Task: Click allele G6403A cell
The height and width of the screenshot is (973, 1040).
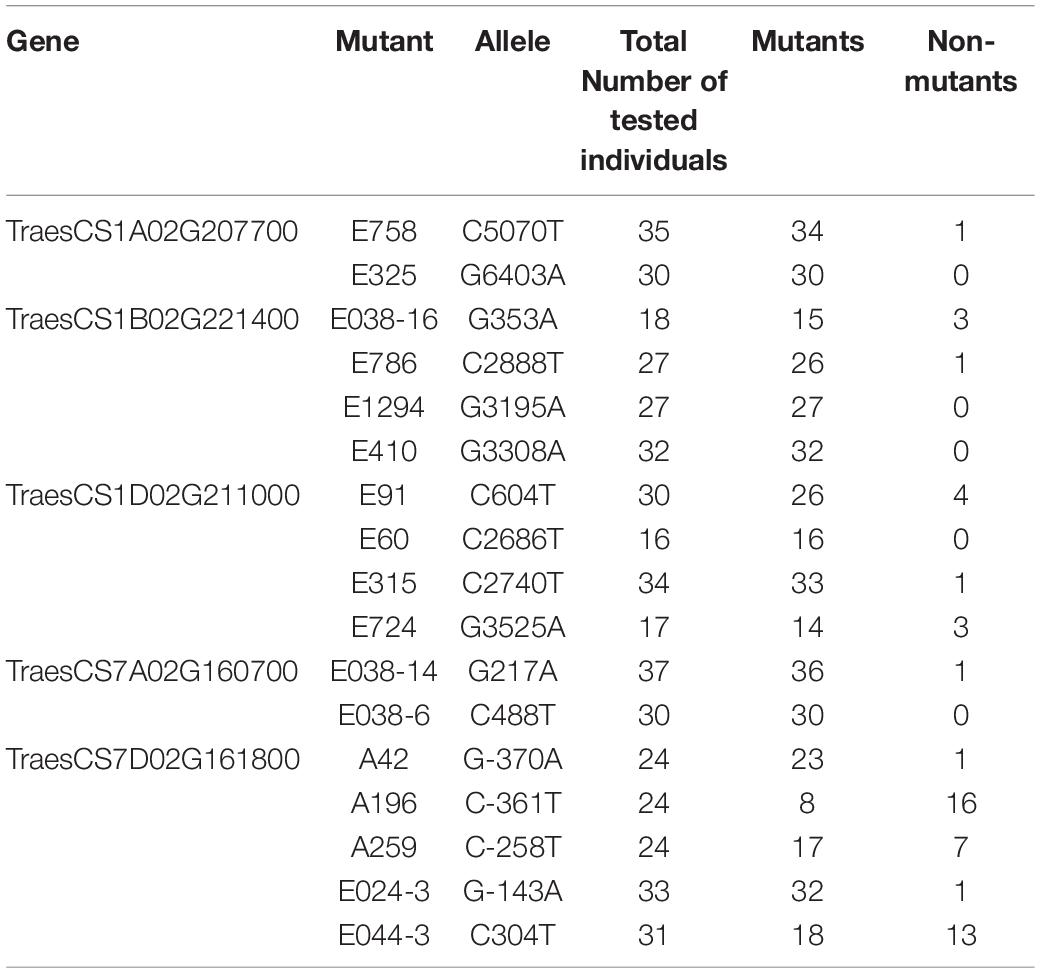Action: [513, 275]
